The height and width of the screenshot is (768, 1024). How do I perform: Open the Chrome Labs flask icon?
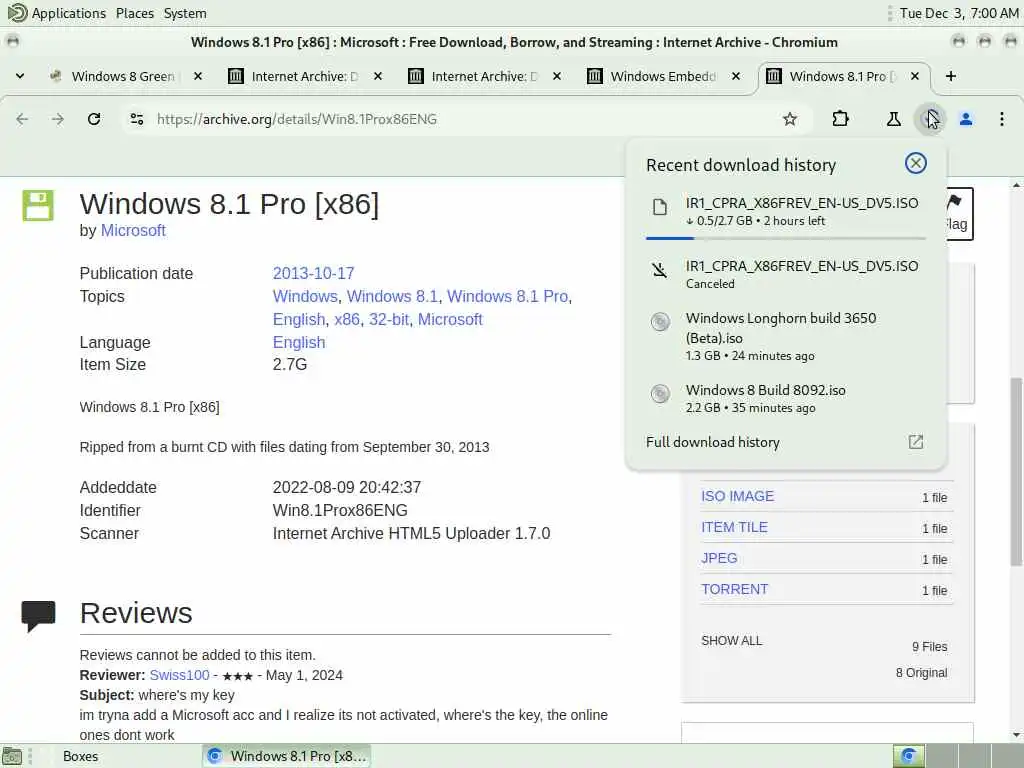tap(893, 119)
